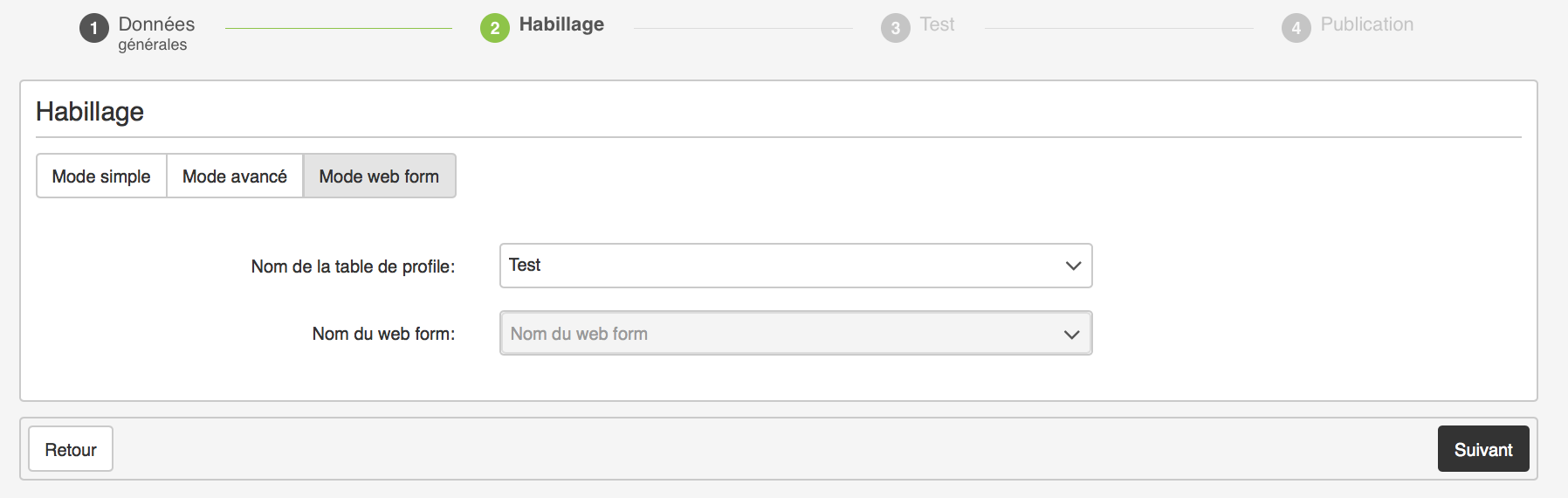Select the Habillage step label in stepper
Viewport: 1568px width, 498px height.
(x=561, y=24)
